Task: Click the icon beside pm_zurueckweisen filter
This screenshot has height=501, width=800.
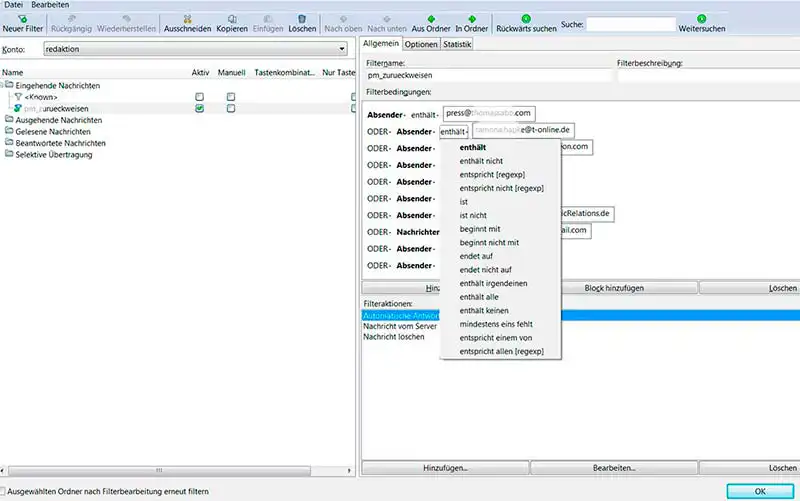Action: (x=18, y=108)
